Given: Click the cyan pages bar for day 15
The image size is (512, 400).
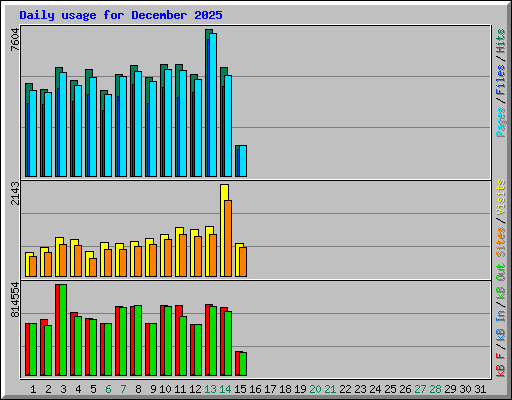Looking at the screenshot, I should point(243,161).
